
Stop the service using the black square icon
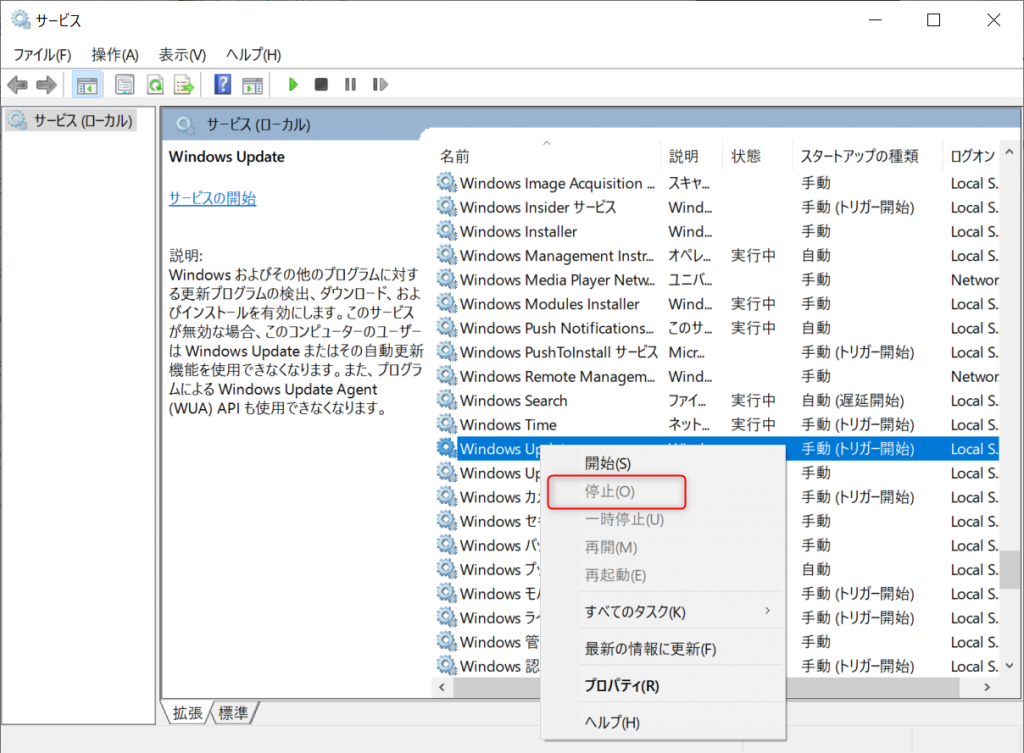click(321, 84)
